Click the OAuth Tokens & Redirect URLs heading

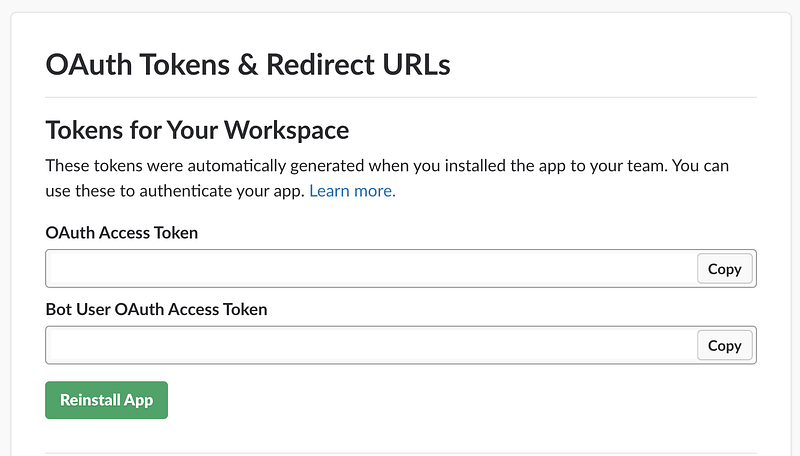point(248,64)
